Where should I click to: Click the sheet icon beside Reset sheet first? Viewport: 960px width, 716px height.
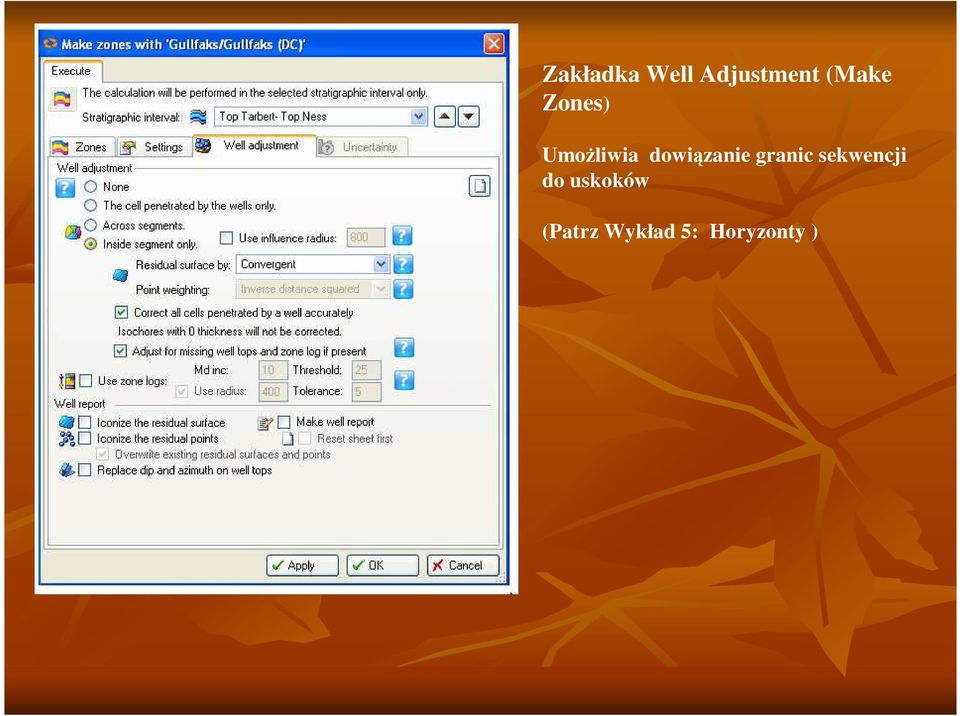point(288,439)
